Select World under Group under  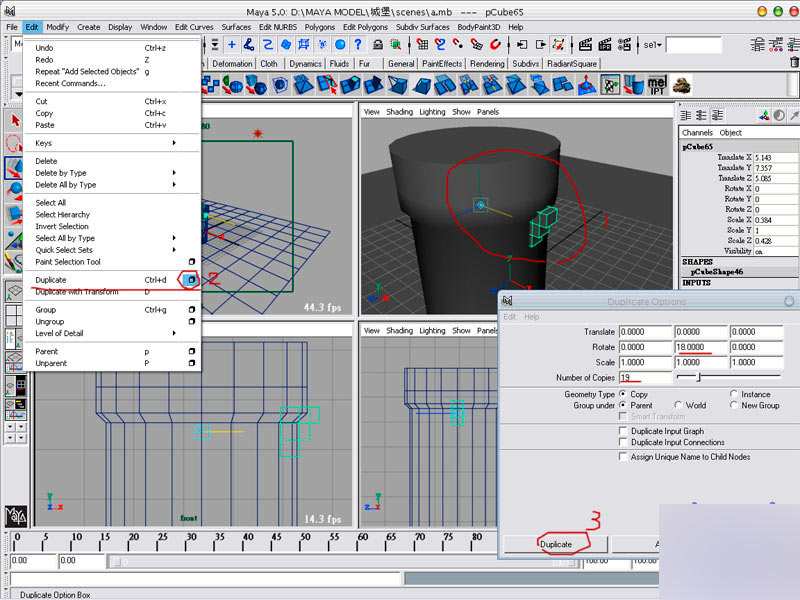click(x=678, y=405)
